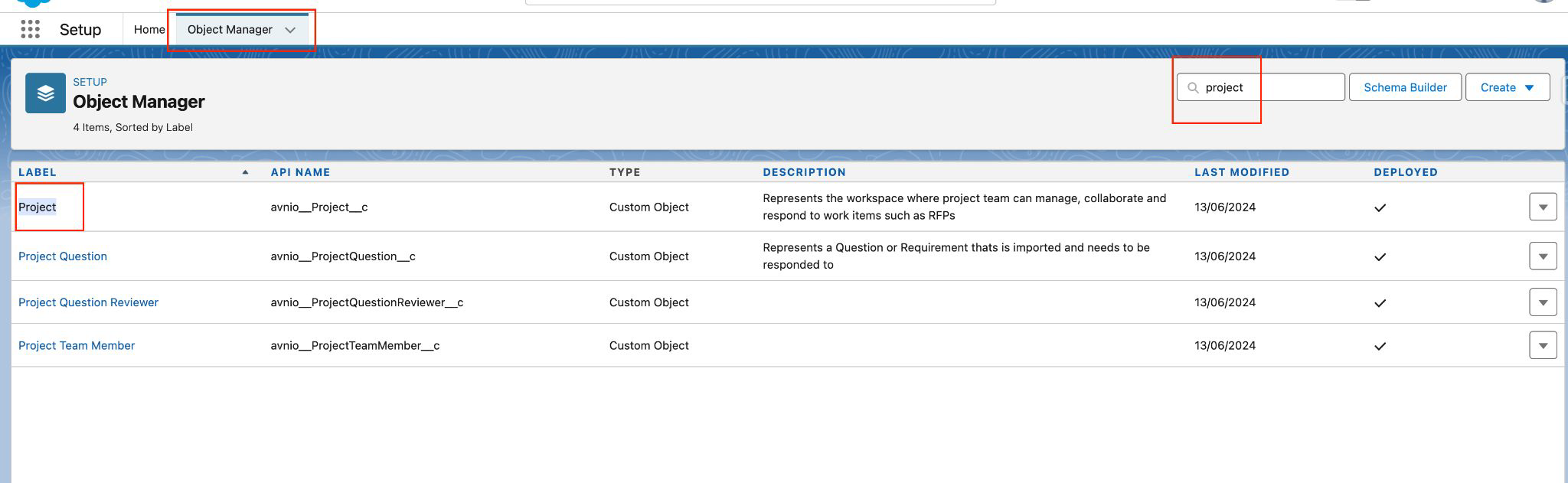Sort by the API Name column header
This screenshot has height=483, width=1568.
(x=300, y=172)
